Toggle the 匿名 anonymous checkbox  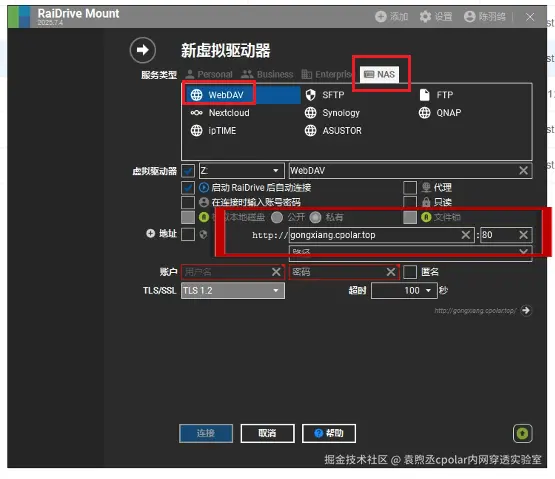pos(410,272)
